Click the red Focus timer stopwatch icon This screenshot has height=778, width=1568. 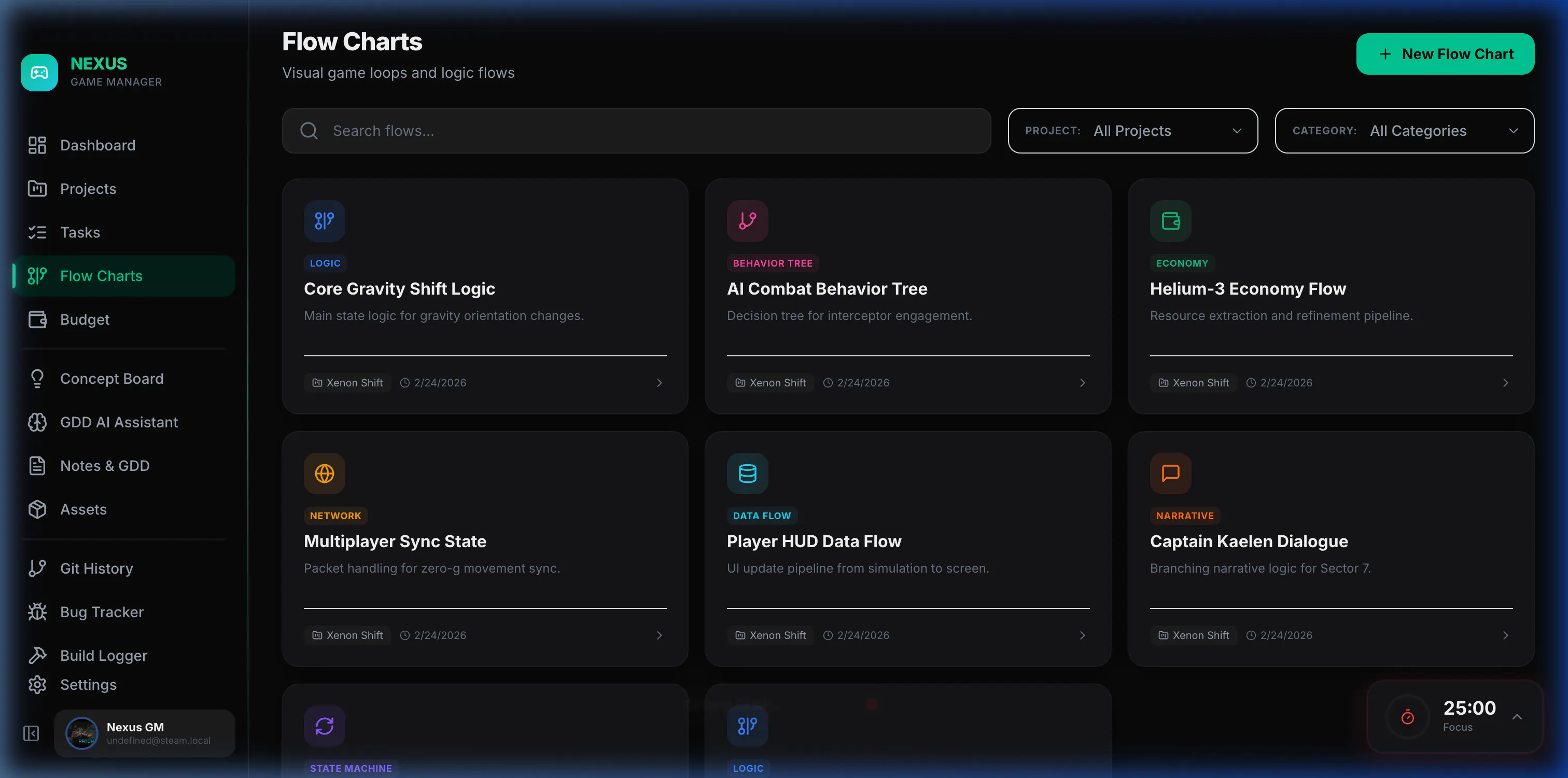pos(1407,717)
